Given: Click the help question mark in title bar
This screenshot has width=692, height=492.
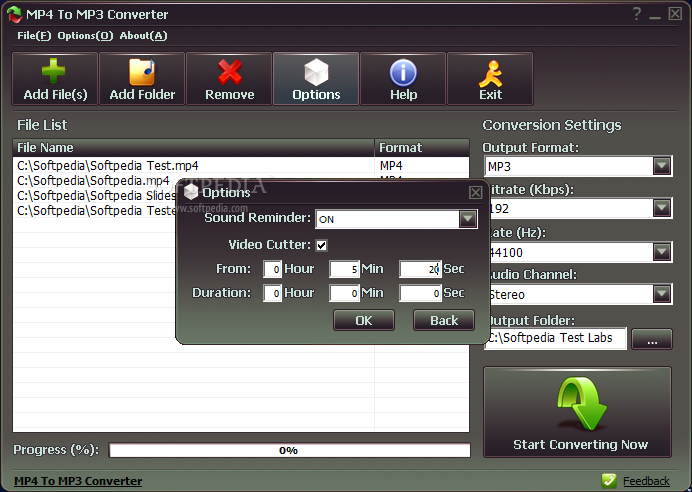Looking at the screenshot, I should [637, 15].
